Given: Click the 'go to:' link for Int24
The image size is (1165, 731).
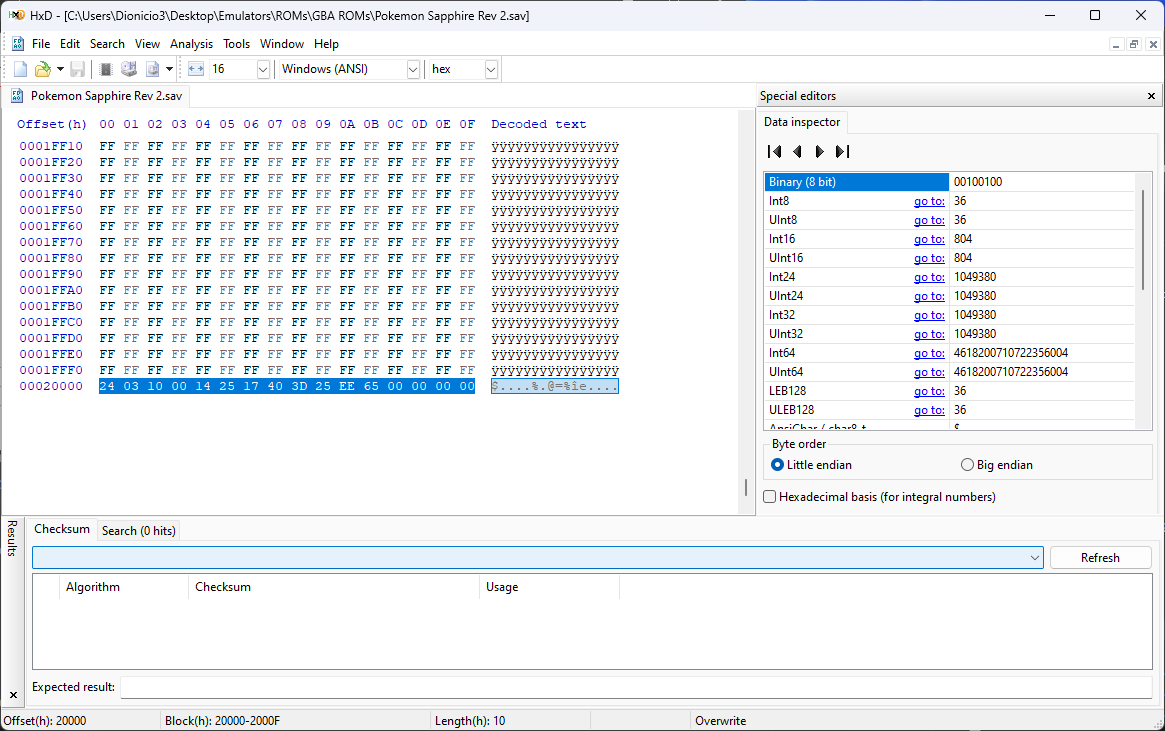Looking at the screenshot, I should tap(929, 277).
